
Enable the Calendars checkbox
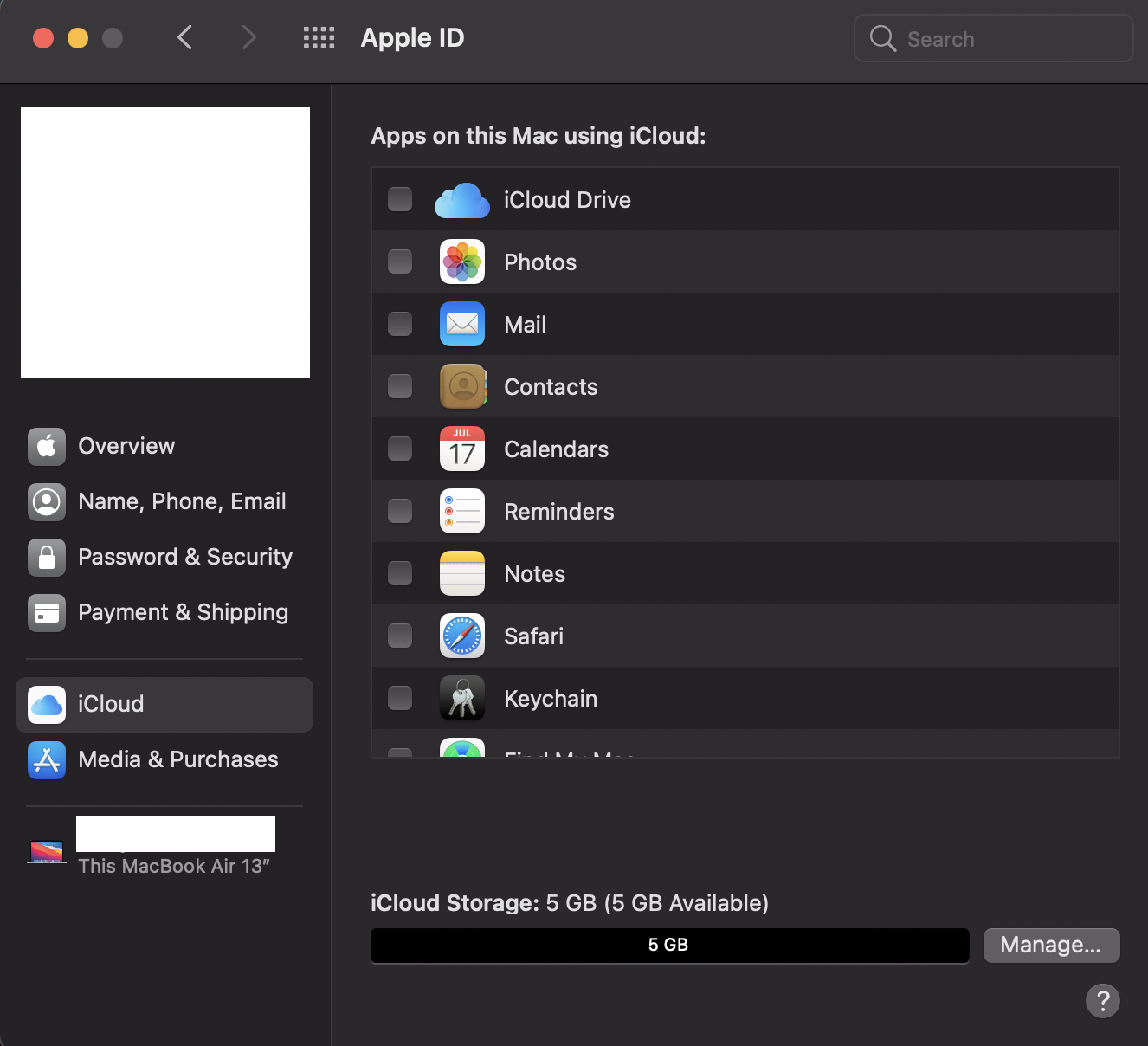400,449
